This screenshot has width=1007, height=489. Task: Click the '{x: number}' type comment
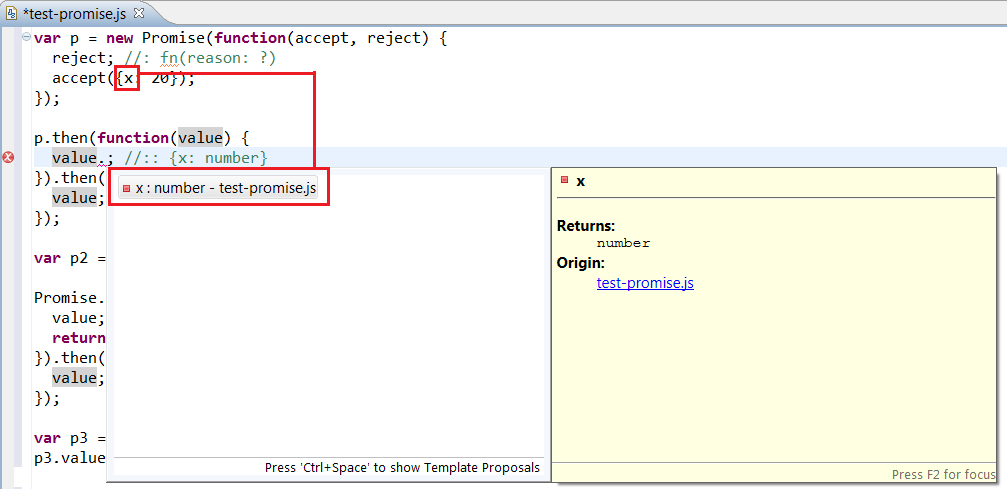[x=219, y=158]
